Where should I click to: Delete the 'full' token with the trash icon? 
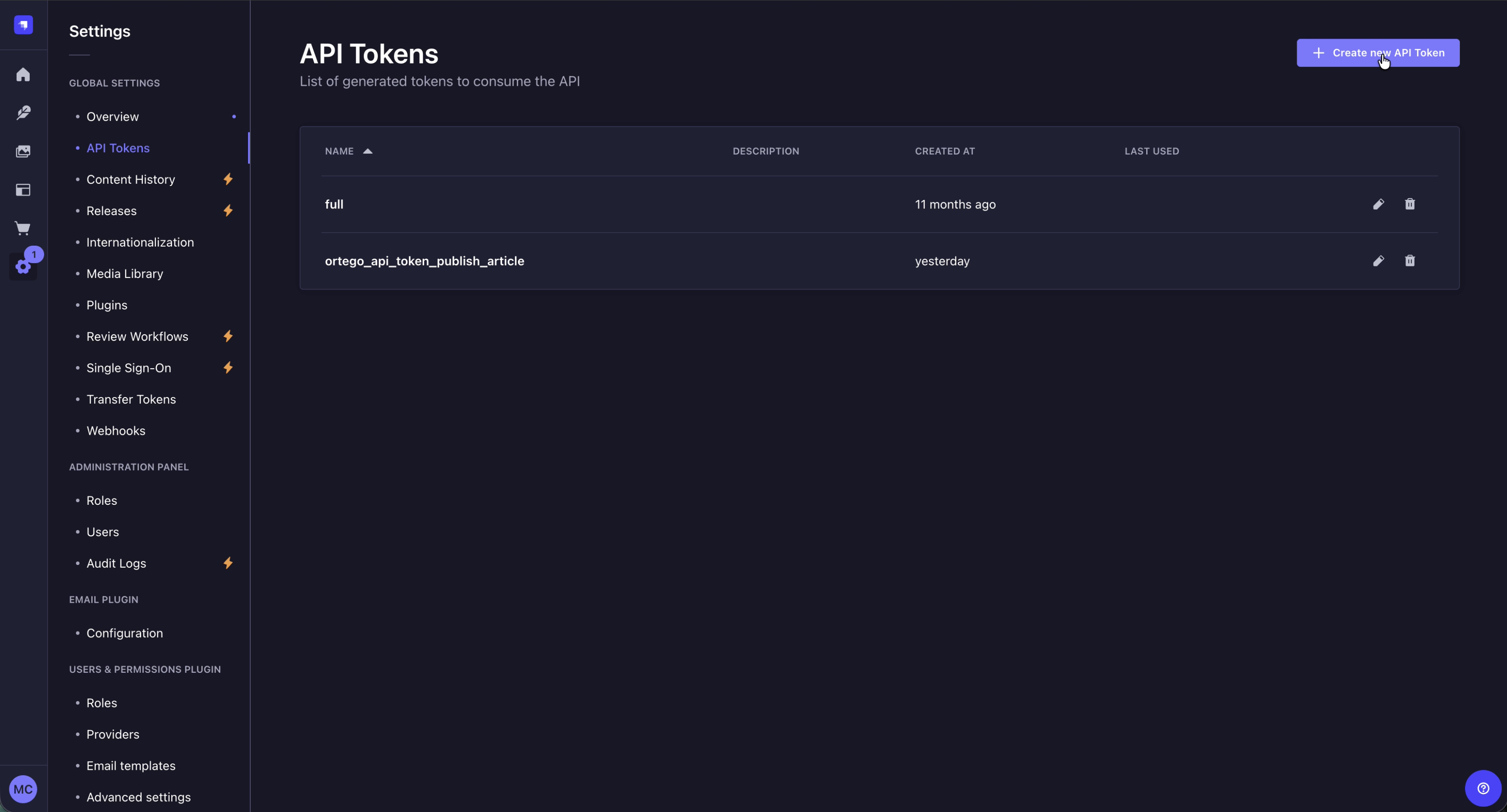1410,204
